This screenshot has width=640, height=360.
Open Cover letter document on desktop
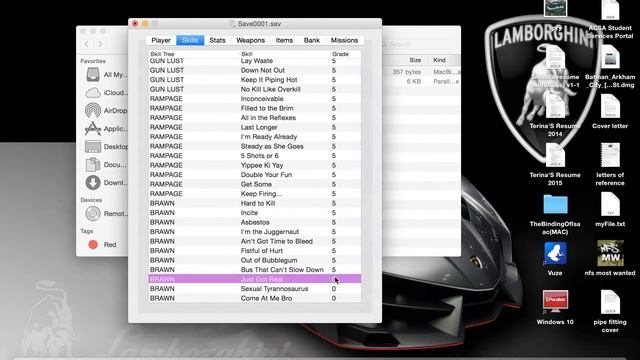(x=610, y=107)
